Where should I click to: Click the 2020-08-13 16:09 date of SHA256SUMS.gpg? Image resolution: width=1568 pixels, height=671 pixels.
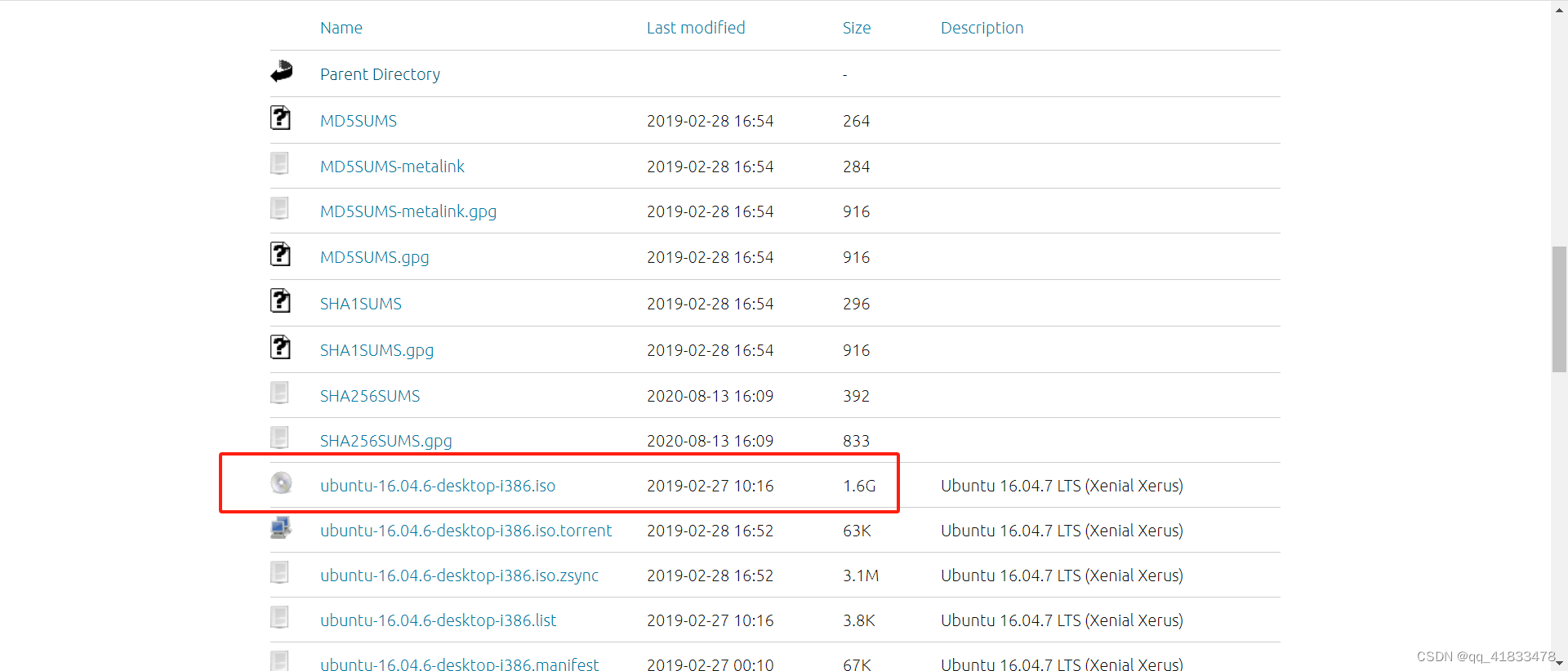[710, 441]
